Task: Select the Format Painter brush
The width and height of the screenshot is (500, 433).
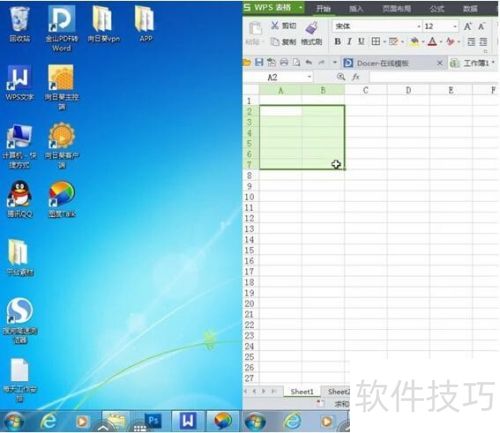Action: click(312, 28)
